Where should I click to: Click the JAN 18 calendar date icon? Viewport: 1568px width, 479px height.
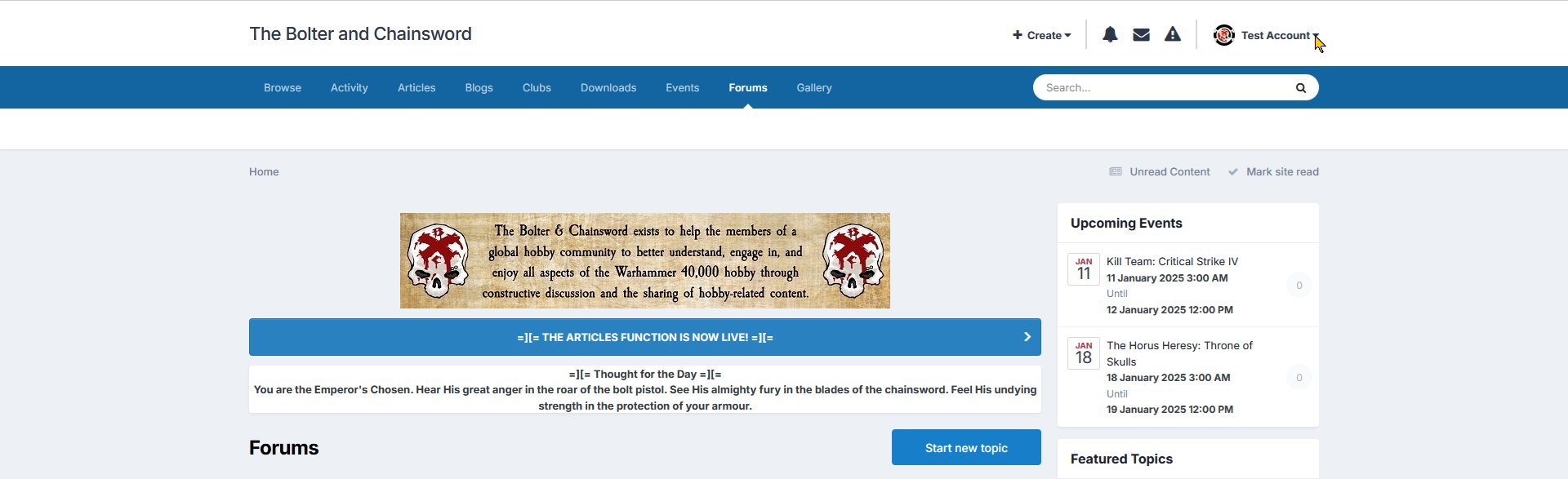(x=1083, y=353)
